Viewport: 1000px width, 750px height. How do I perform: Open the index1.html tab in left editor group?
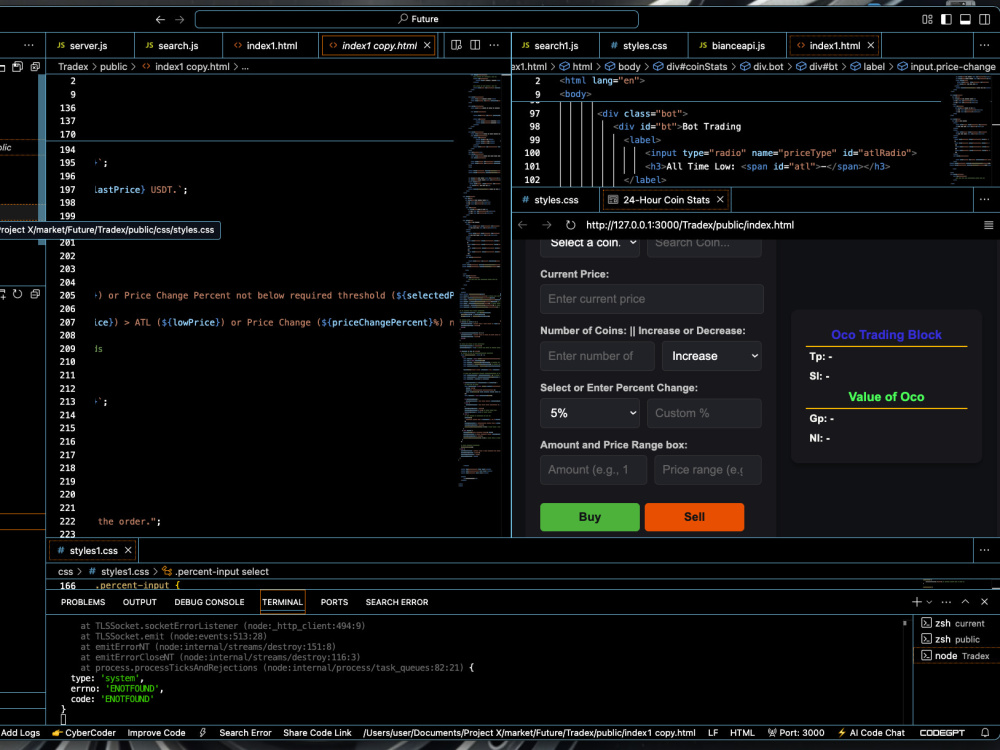point(270,46)
